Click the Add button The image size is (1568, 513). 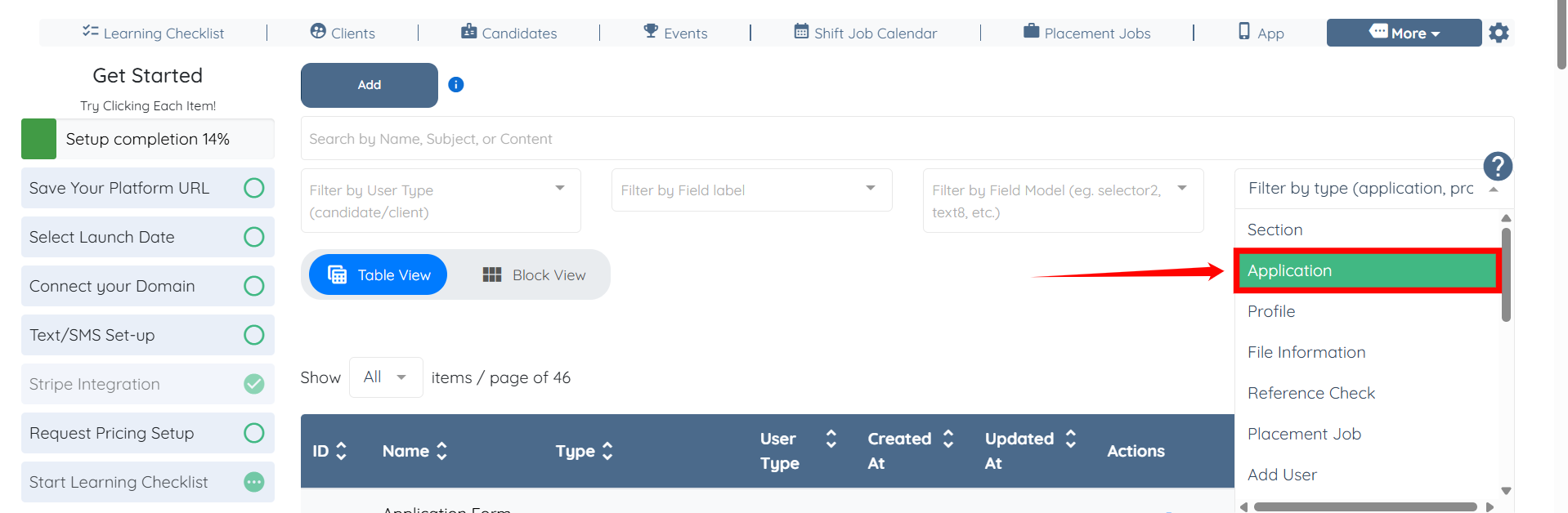pos(370,85)
